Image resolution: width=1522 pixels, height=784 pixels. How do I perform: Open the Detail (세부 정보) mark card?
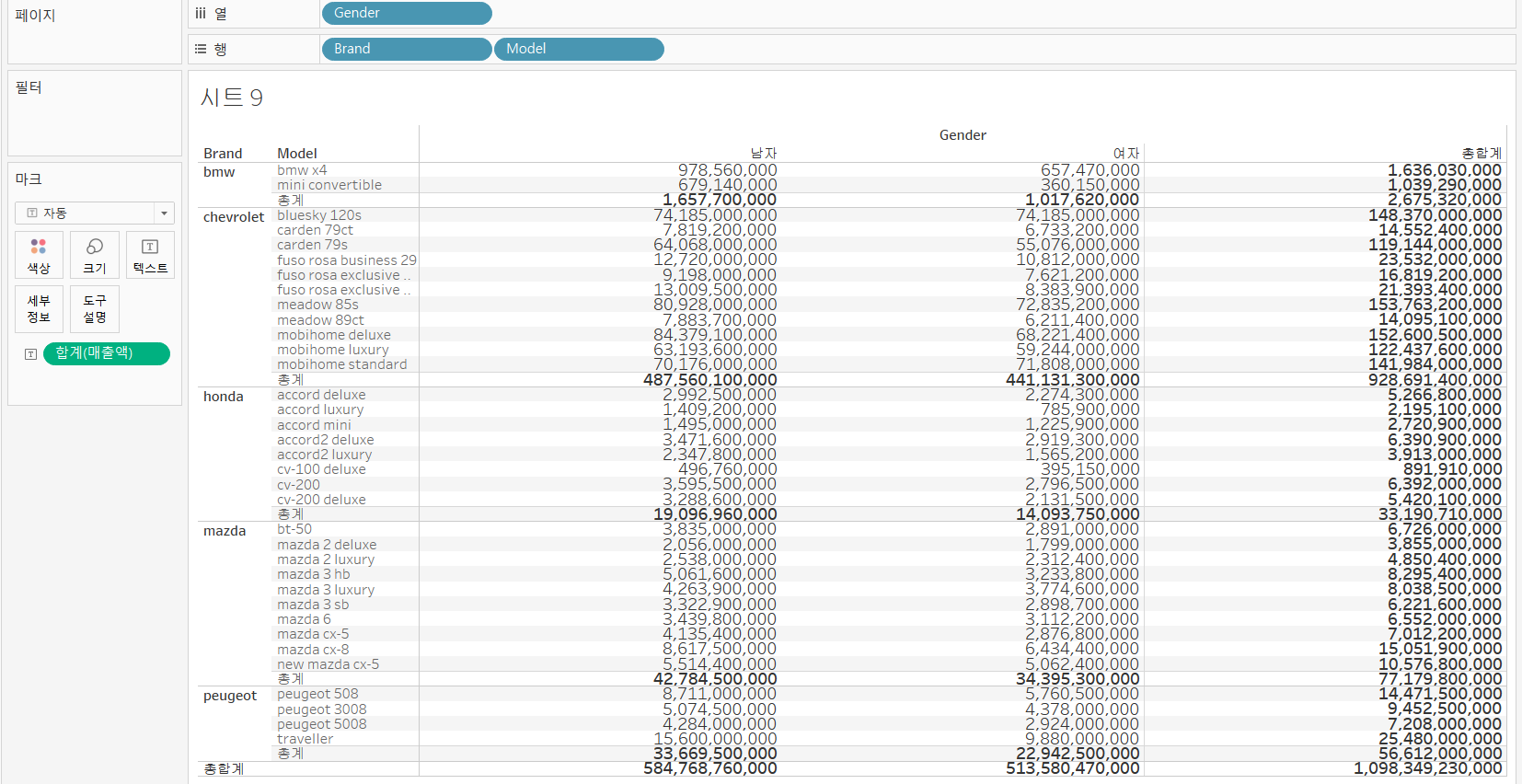(x=39, y=309)
